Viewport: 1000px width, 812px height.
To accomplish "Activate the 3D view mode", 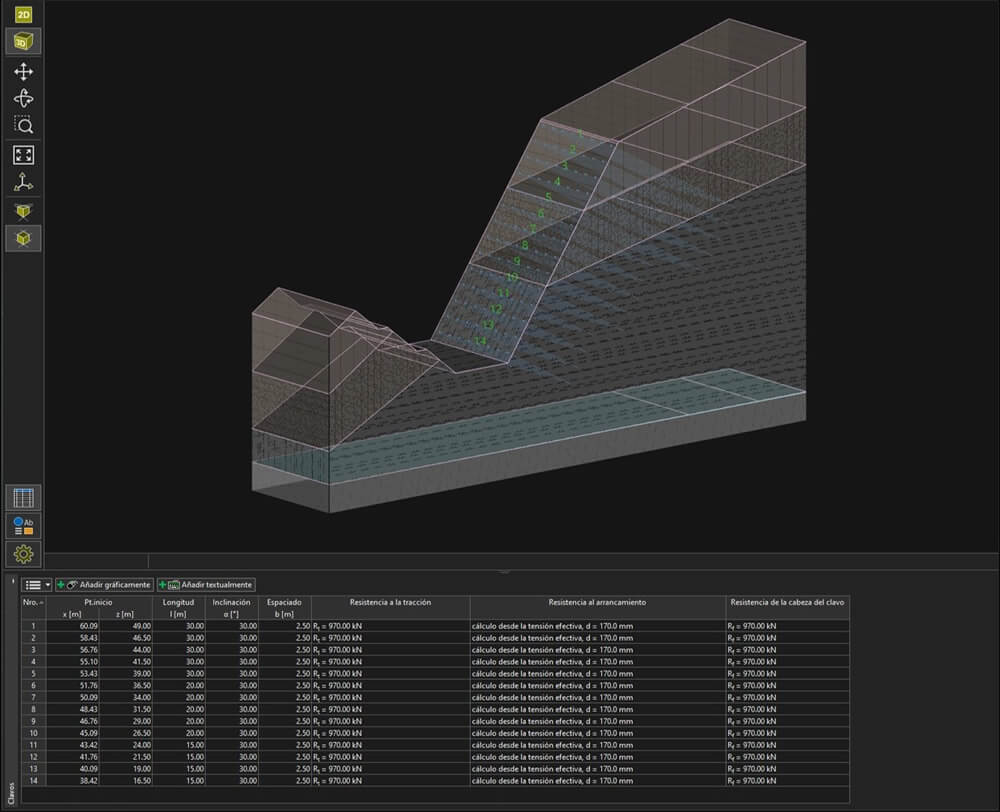I will tap(24, 41).
